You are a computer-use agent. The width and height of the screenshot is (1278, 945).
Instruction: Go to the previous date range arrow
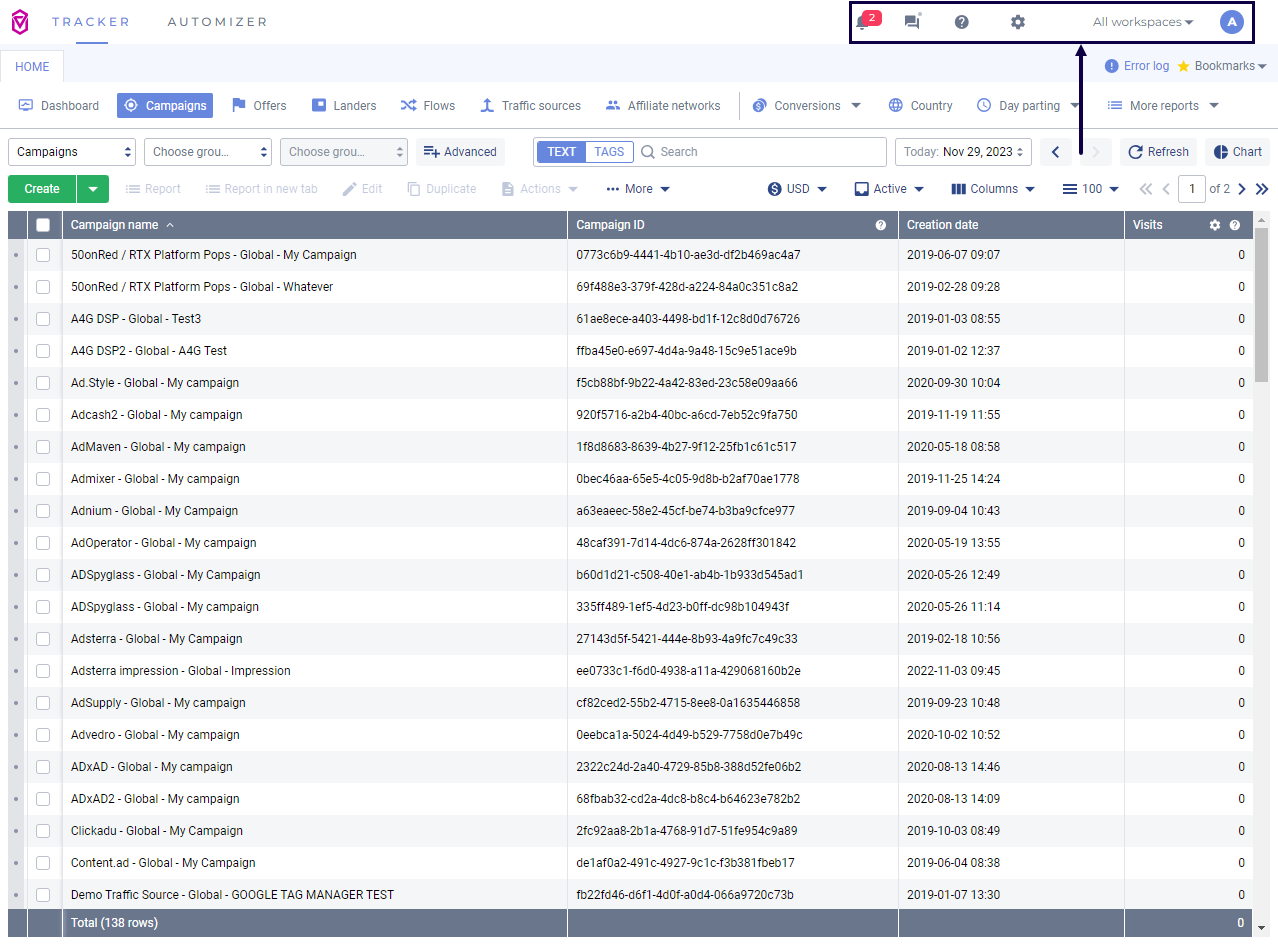(x=1056, y=152)
